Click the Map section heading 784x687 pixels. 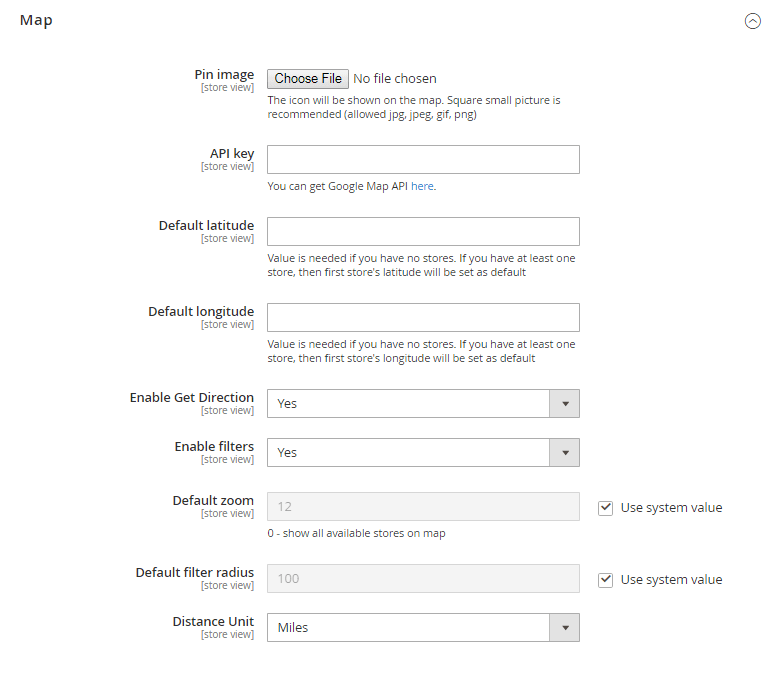pyautogui.click(x=36, y=20)
